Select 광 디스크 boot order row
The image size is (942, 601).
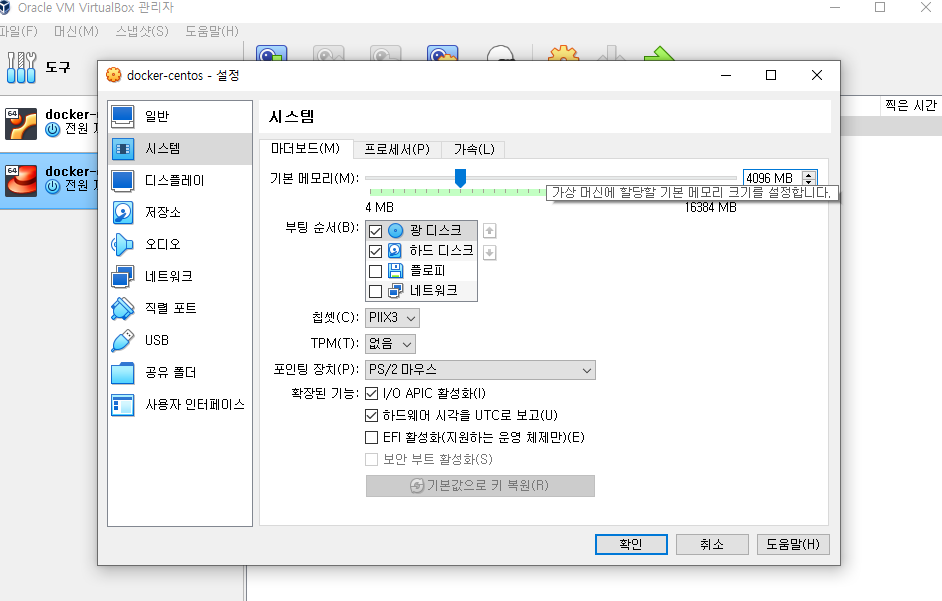(x=421, y=231)
